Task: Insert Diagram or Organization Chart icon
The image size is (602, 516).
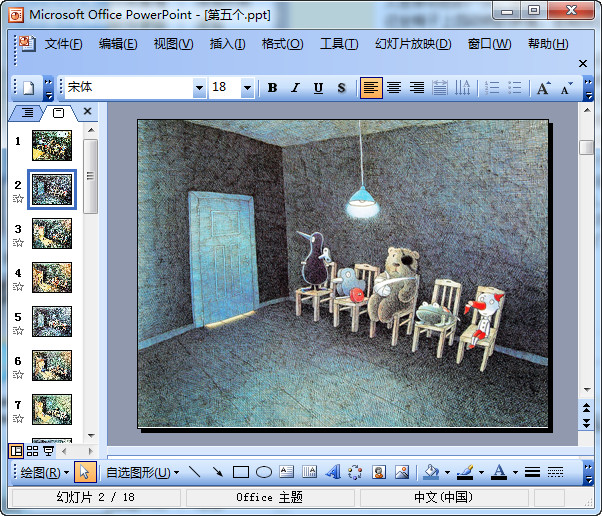Action: point(355,472)
